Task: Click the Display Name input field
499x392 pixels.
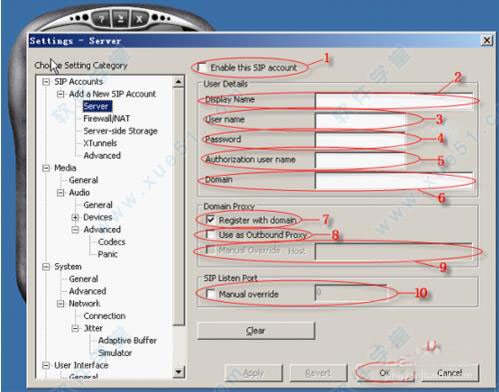Action: 394,100
